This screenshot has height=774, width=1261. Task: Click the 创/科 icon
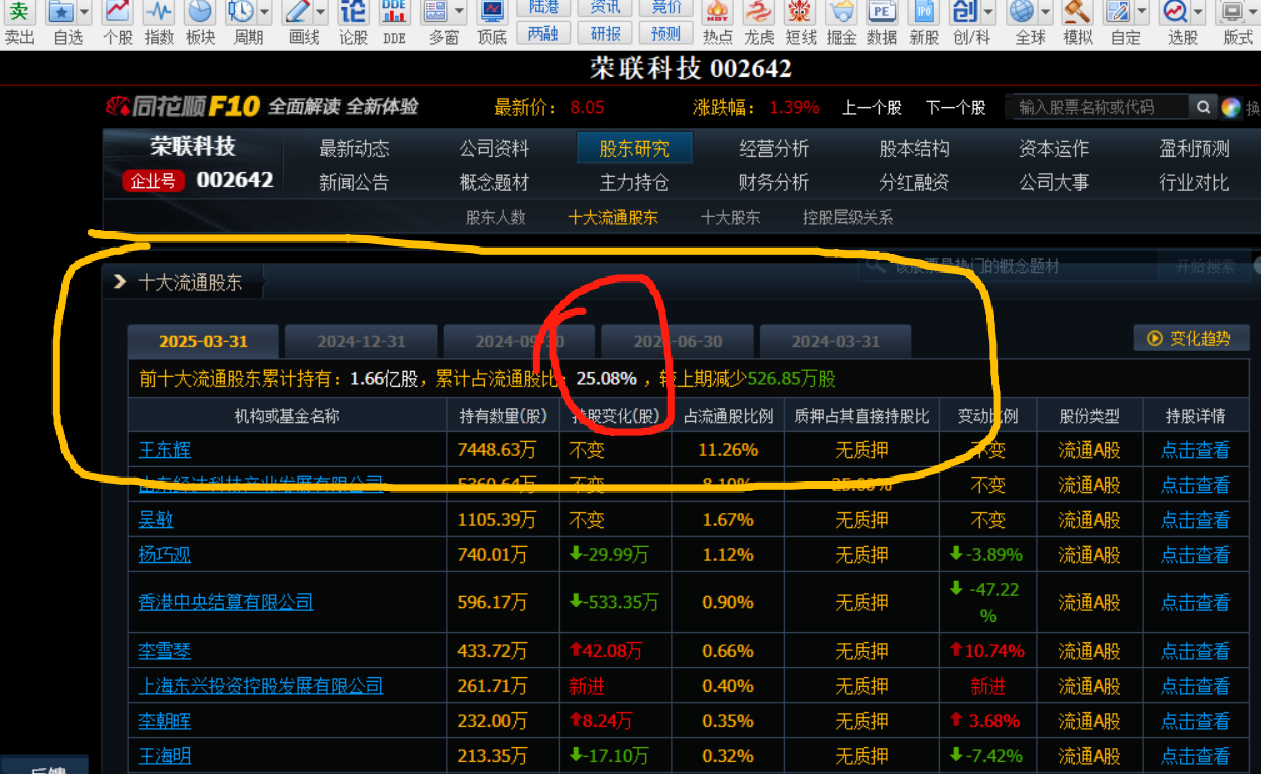coord(963,12)
